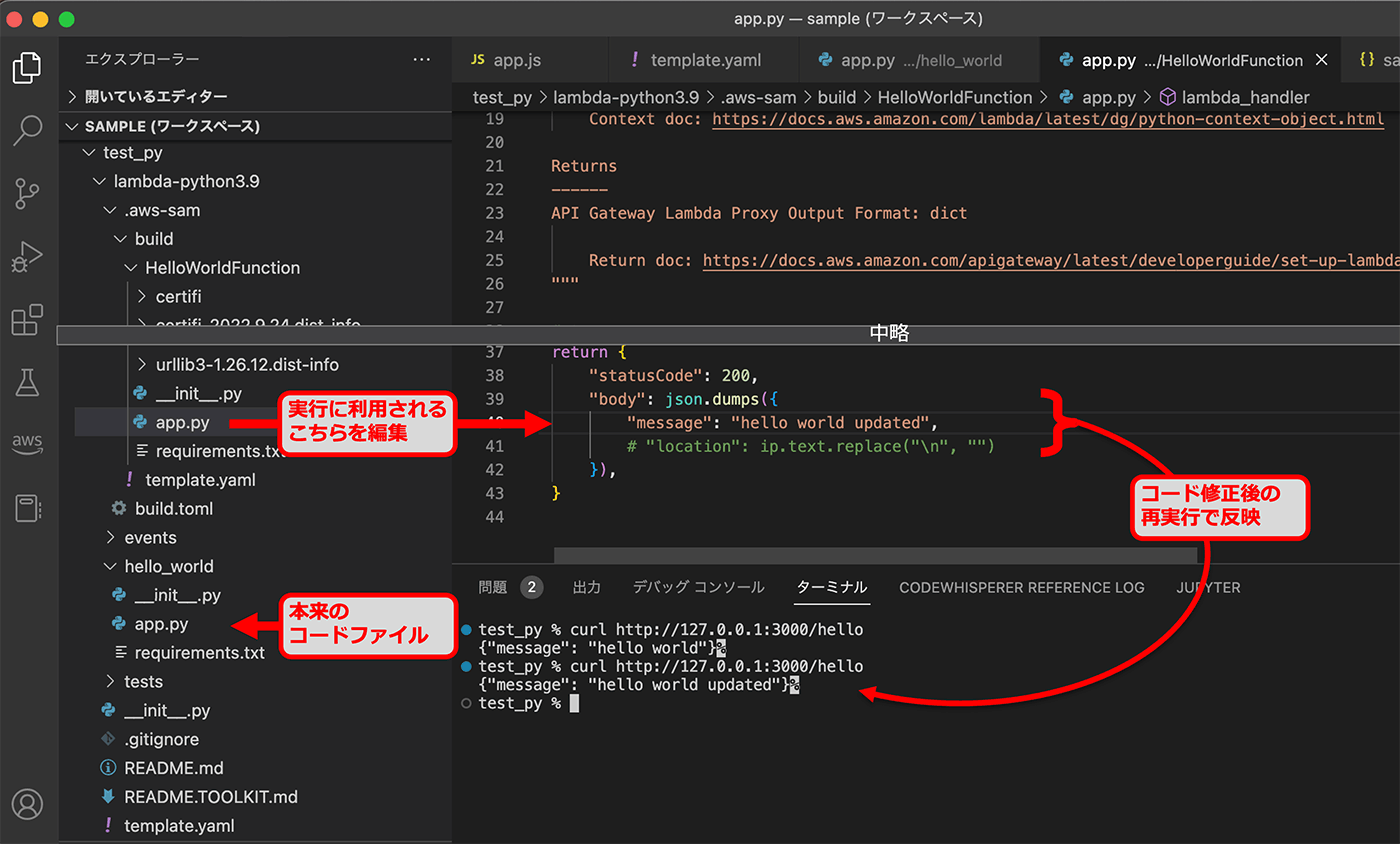Open the Search view icon
The image size is (1400, 844).
tap(27, 130)
